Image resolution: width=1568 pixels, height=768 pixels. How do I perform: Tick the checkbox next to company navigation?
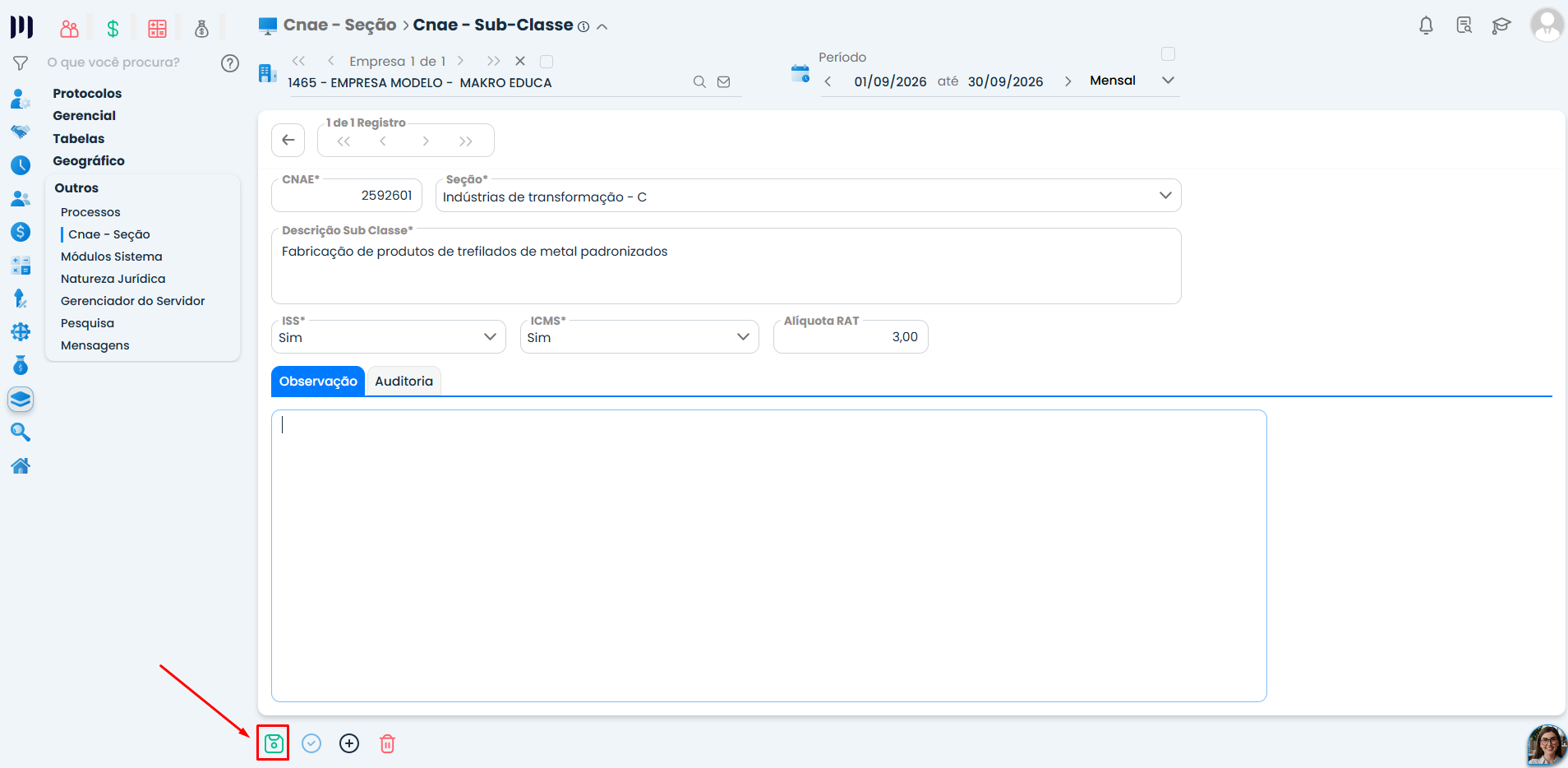tap(546, 61)
